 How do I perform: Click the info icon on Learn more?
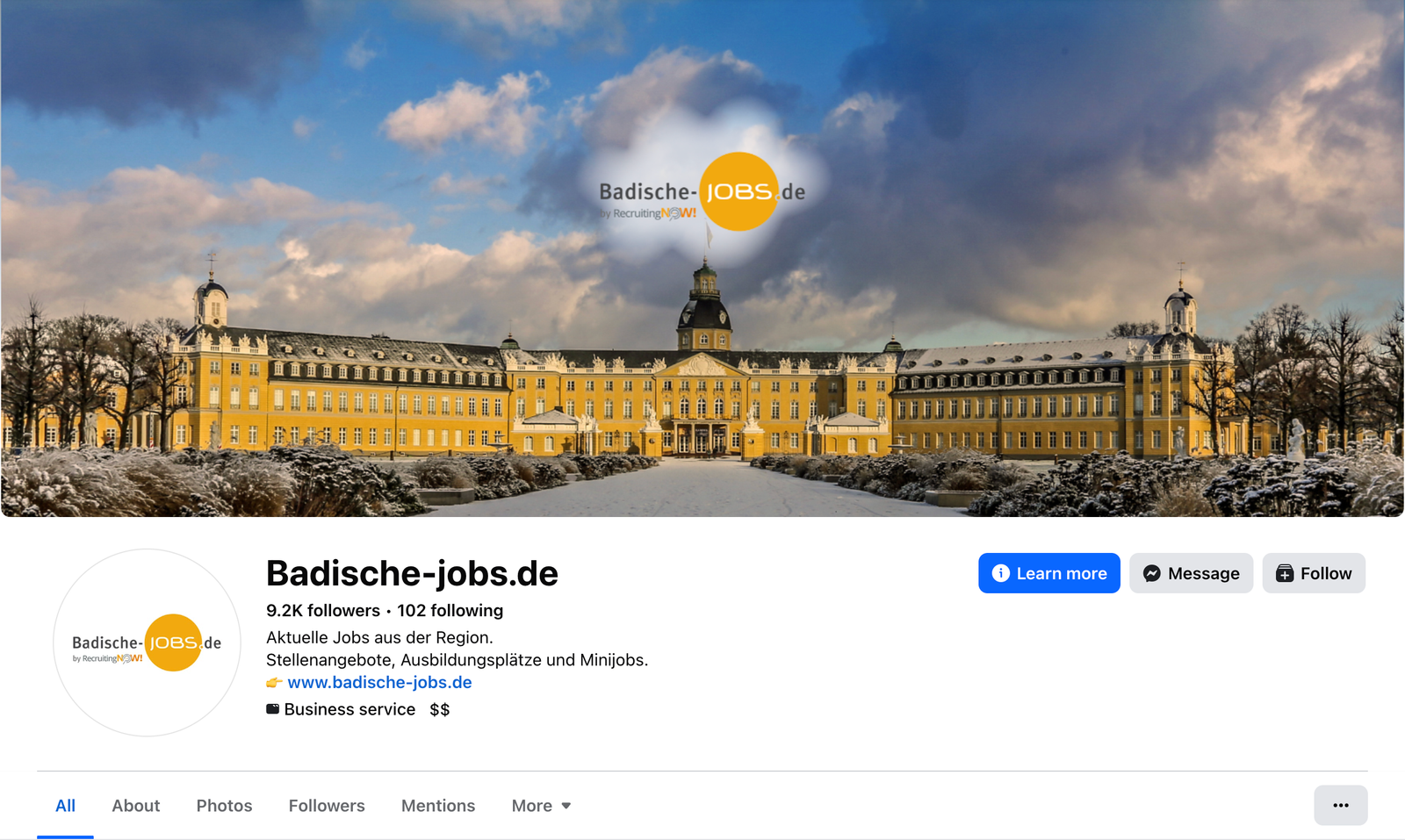point(1000,573)
